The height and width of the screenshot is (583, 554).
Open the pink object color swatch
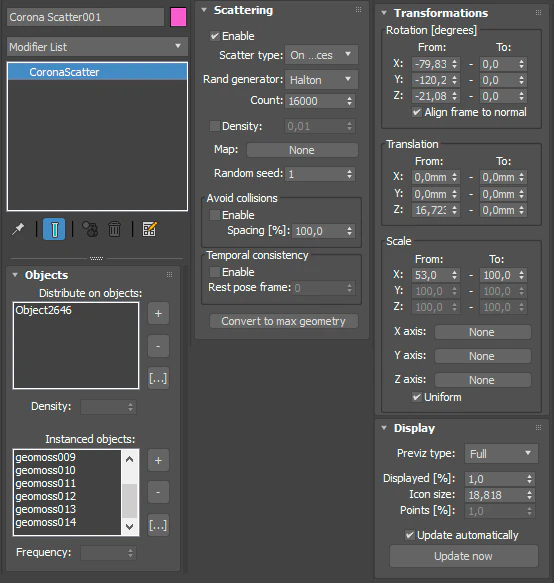(x=178, y=17)
